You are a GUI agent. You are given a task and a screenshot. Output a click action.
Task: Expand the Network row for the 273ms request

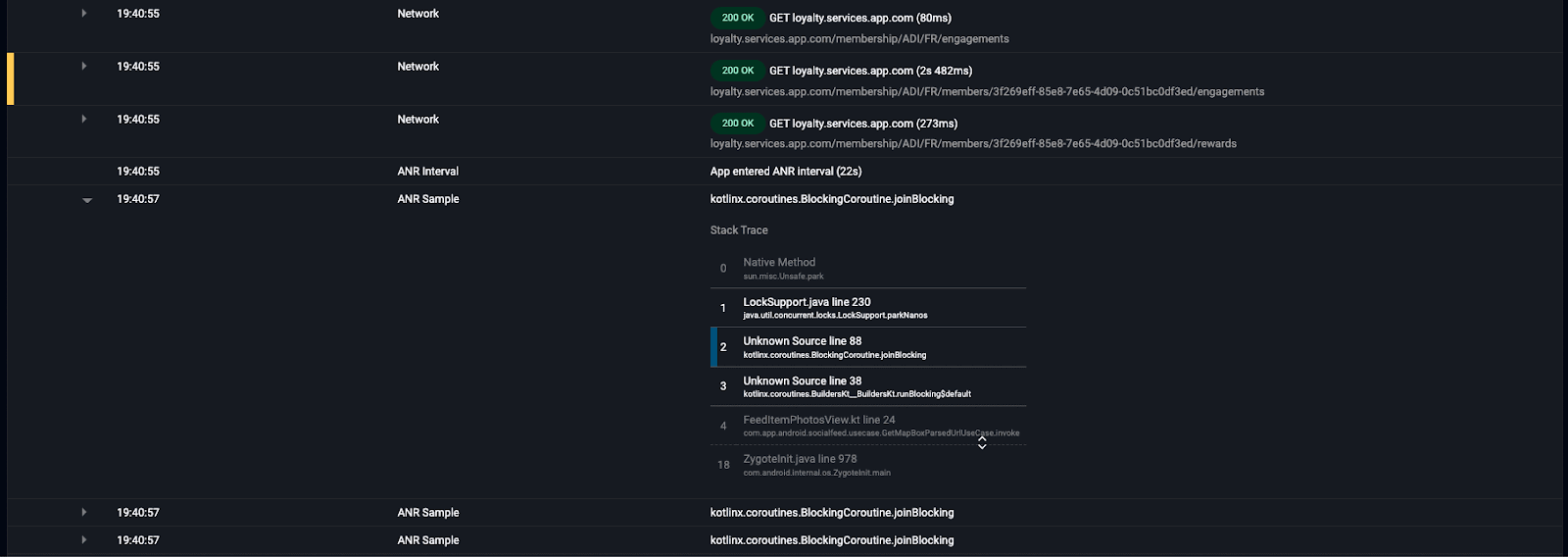84,120
